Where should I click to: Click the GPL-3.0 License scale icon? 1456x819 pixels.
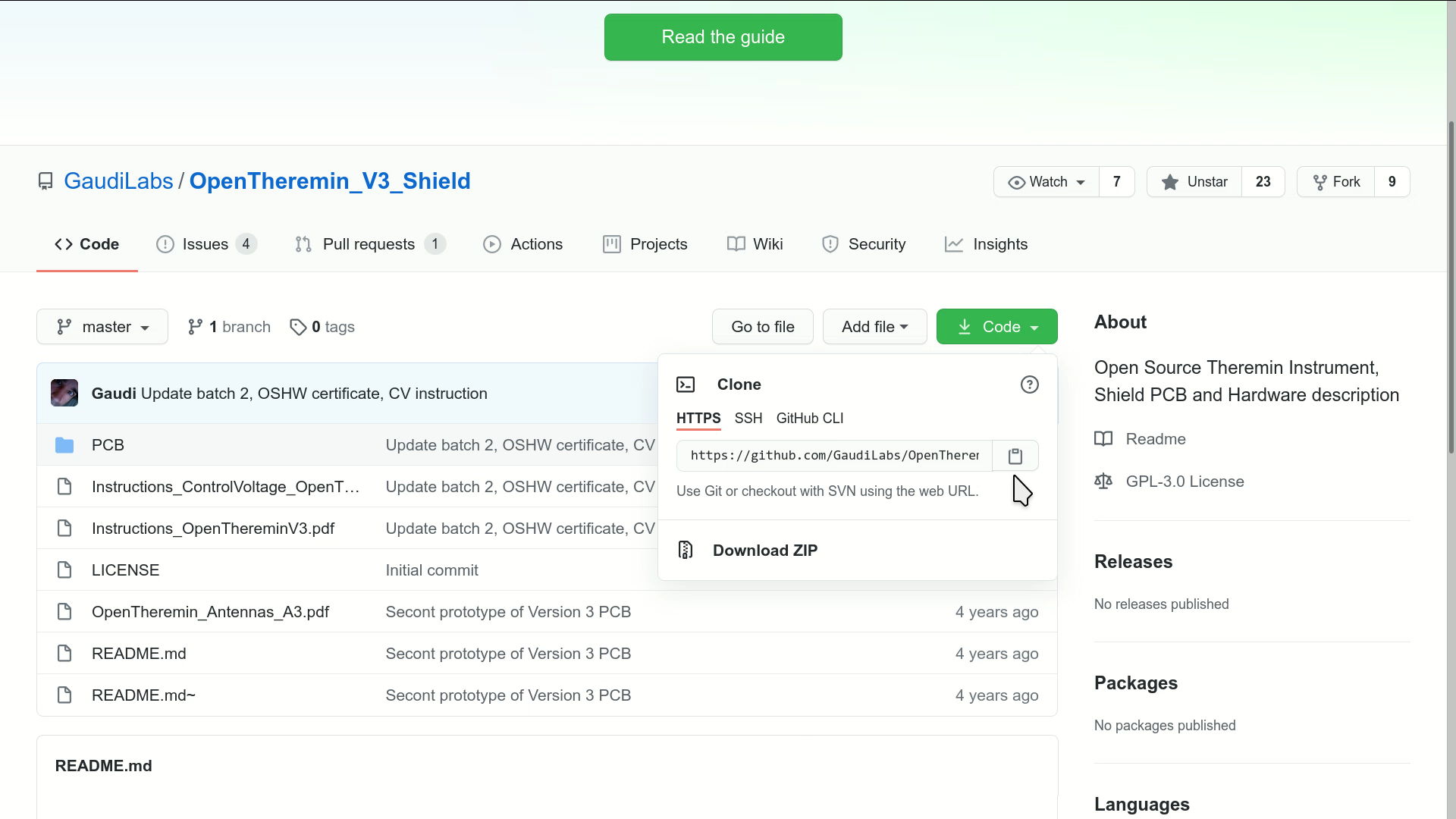tap(1103, 482)
